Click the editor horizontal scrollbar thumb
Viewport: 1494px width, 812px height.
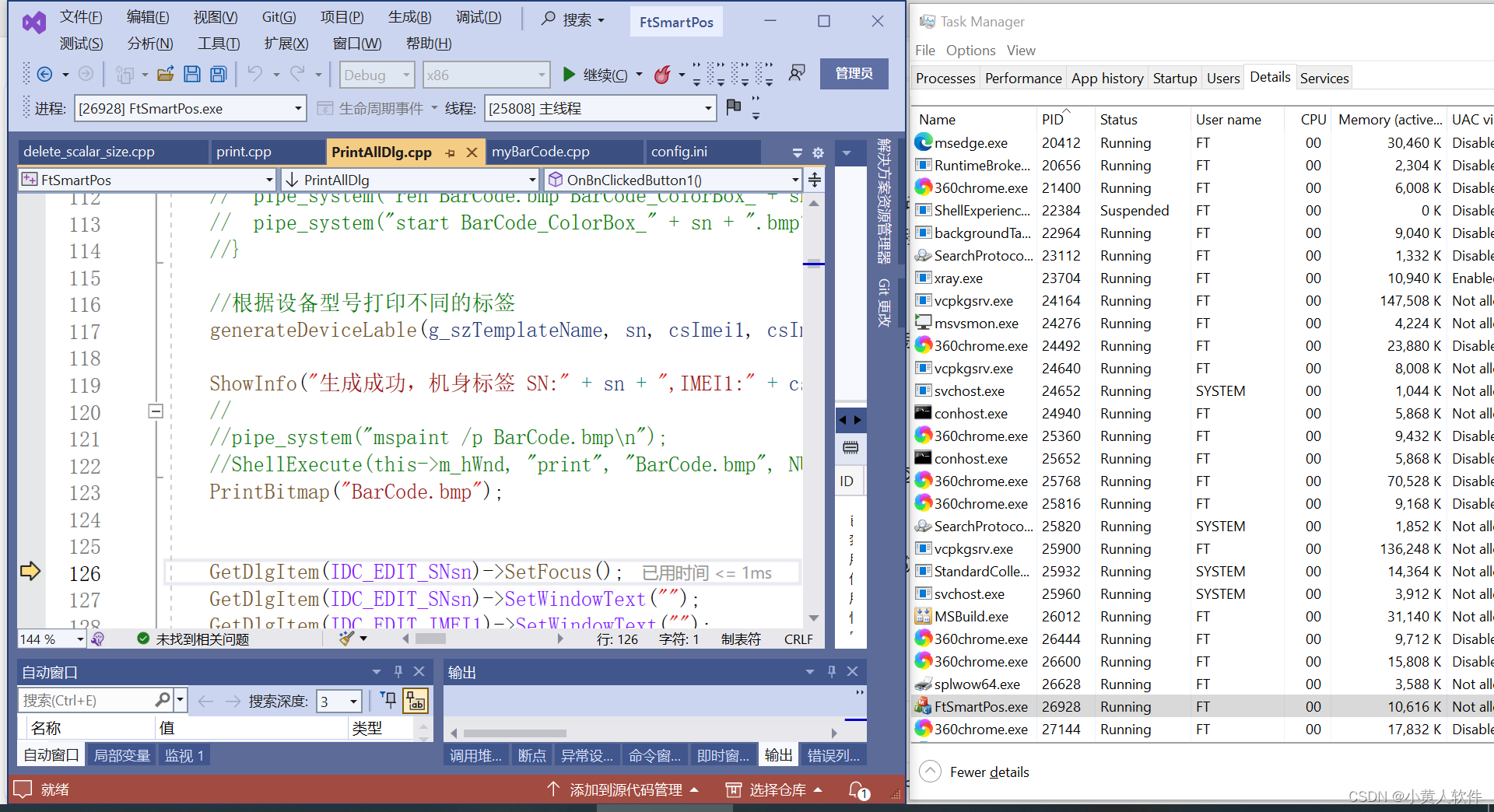(x=430, y=639)
